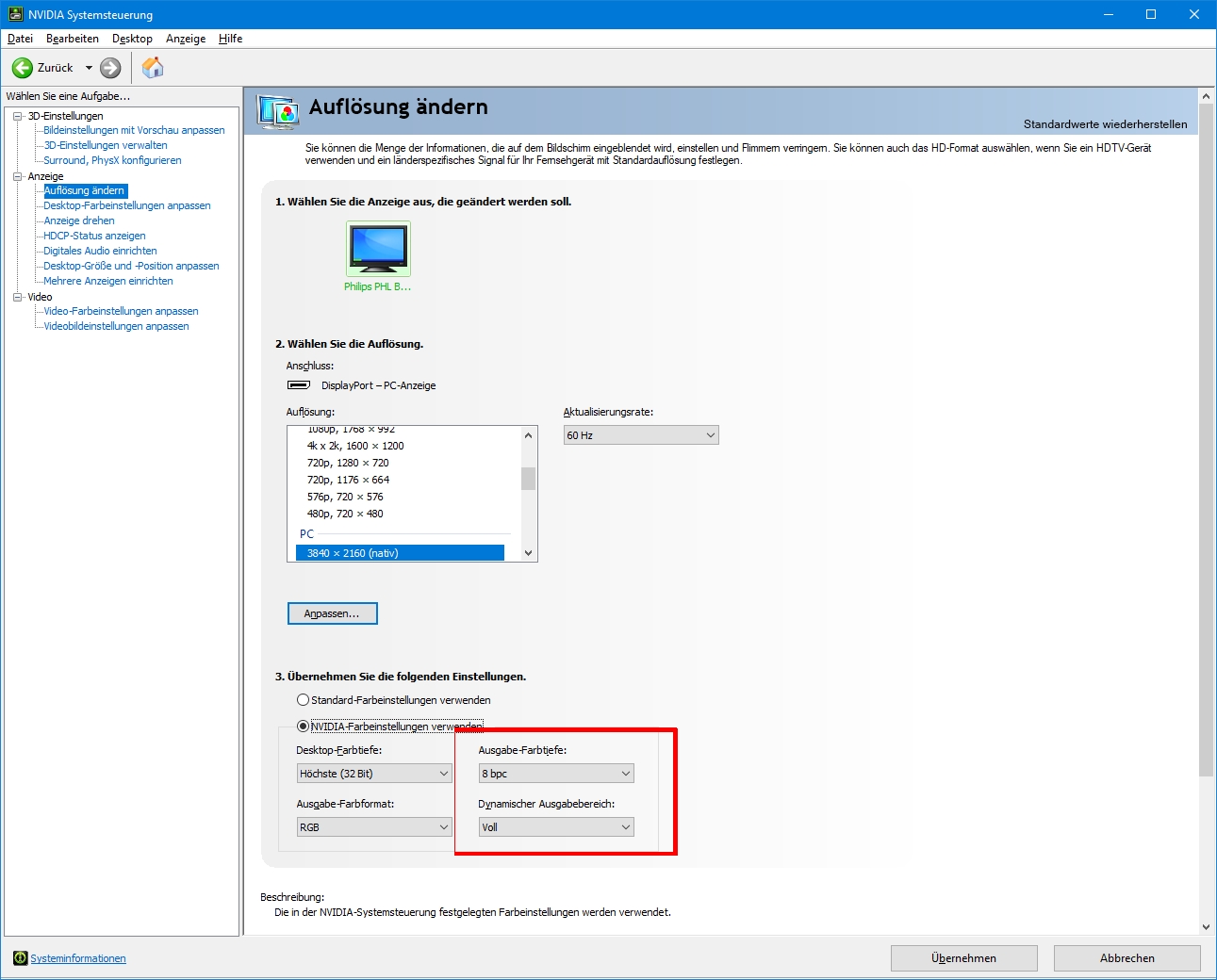Click the DisplayPort connector icon

click(299, 385)
